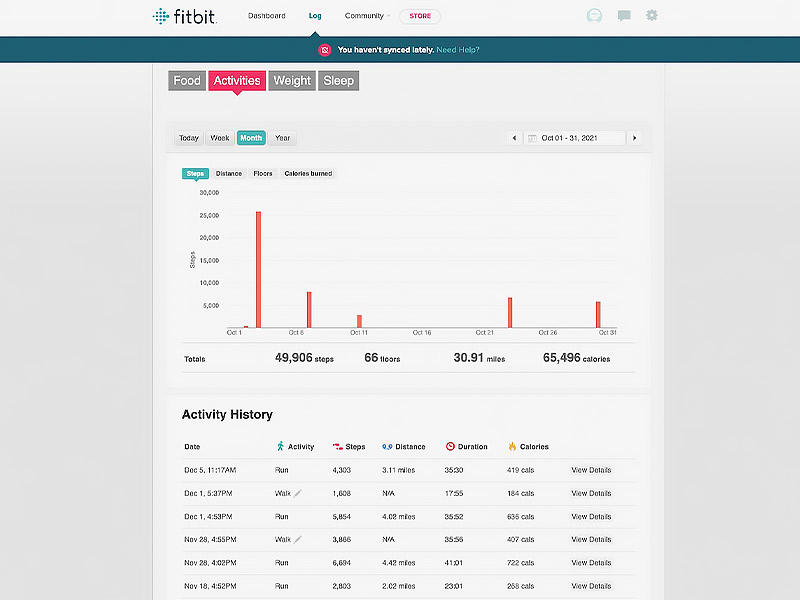Show Steps chart

pyautogui.click(x=195, y=173)
